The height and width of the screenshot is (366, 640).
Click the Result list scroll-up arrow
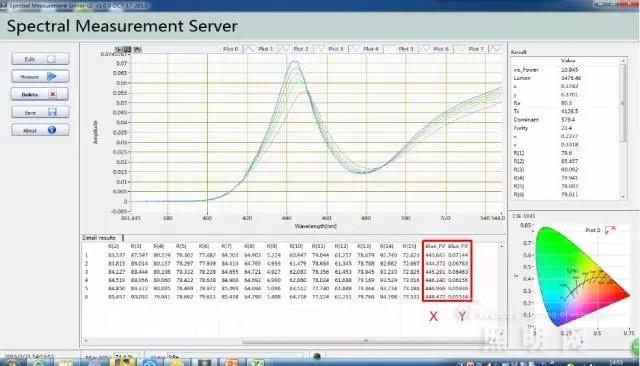coord(623,61)
